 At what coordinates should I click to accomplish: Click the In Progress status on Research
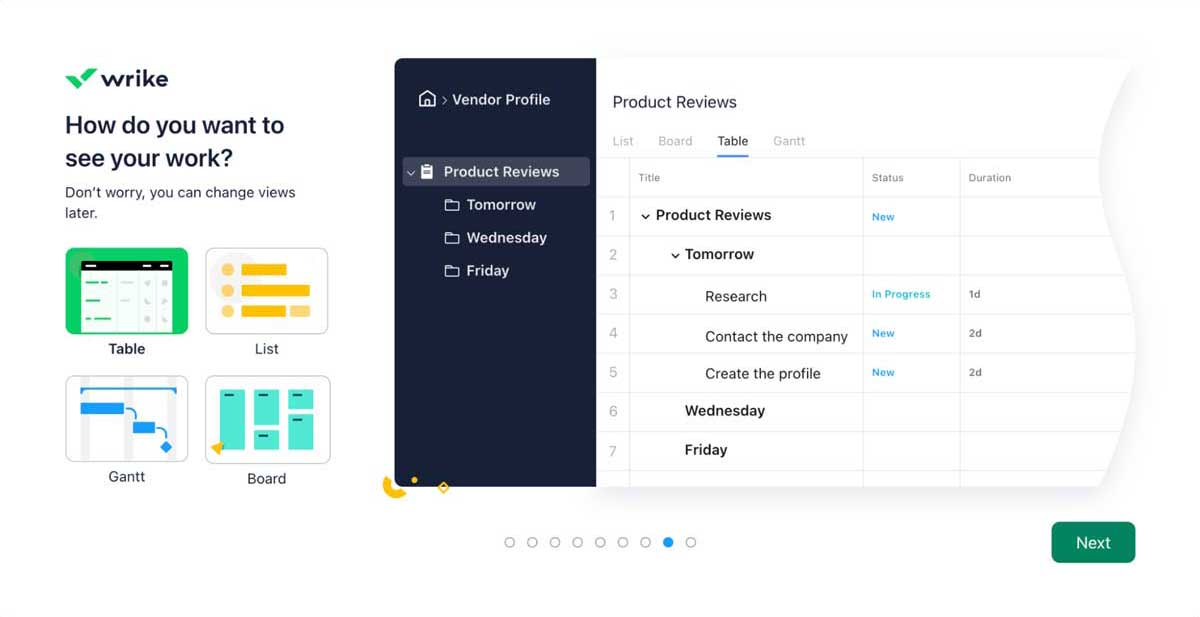pyautogui.click(x=901, y=294)
